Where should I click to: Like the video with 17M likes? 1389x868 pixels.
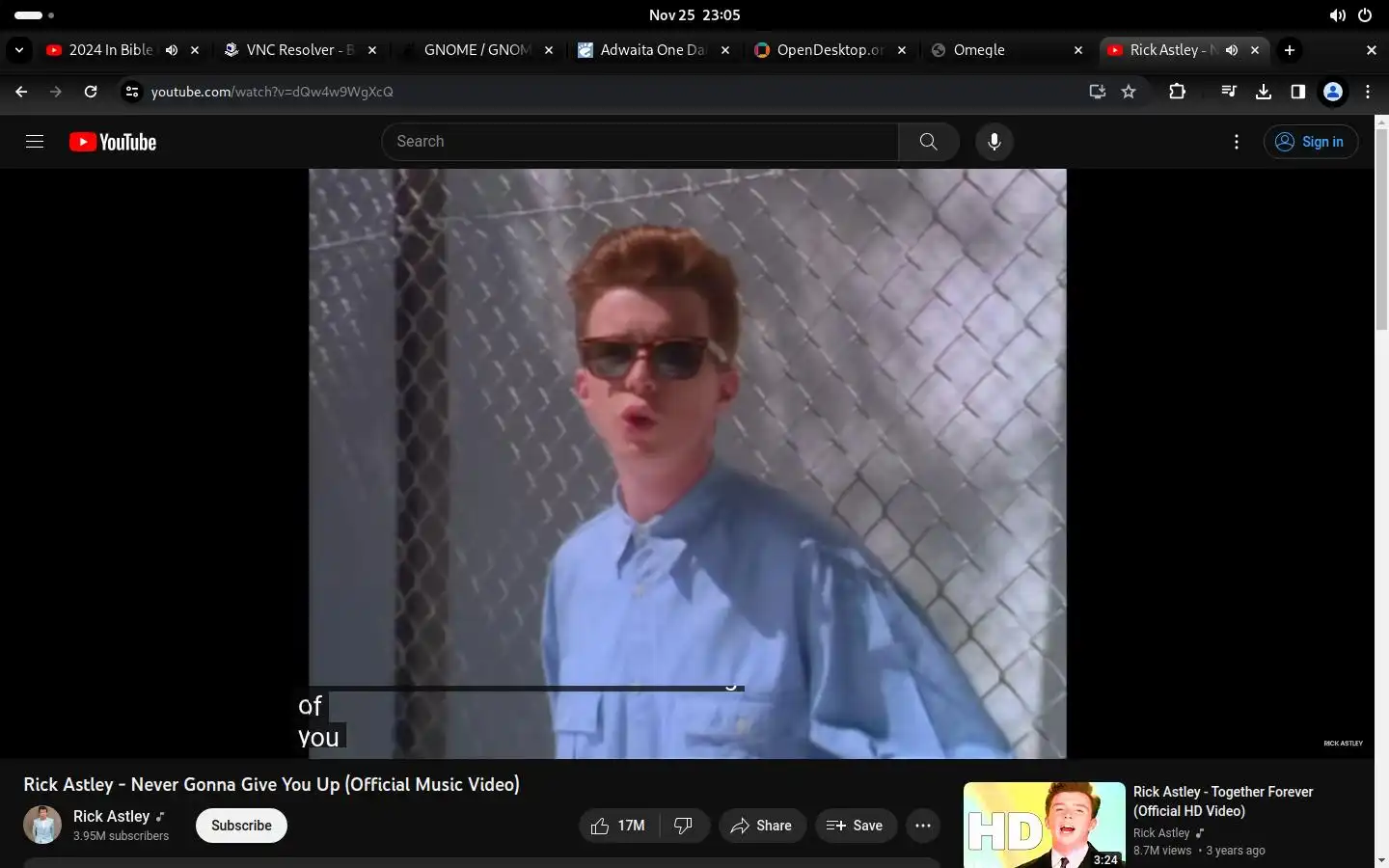619,826
